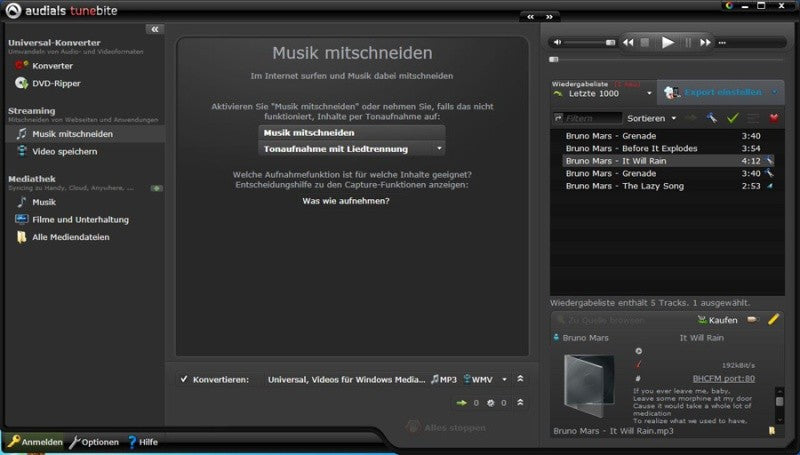Click the right double-arrow view switcher
This screenshot has width=800, height=455.
[x=549, y=17]
